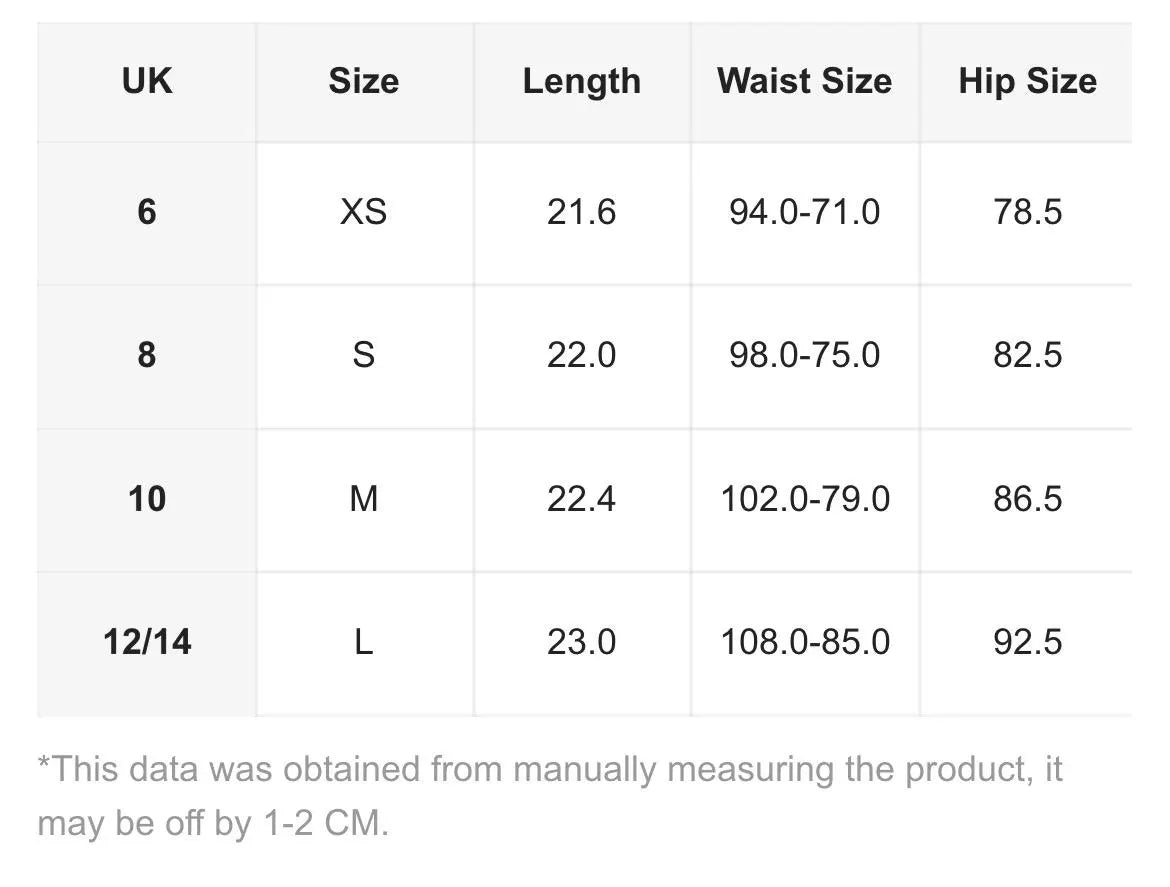
Task: Click the 94.0-71.0 waist size cell
Action: (x=804, y=212)
